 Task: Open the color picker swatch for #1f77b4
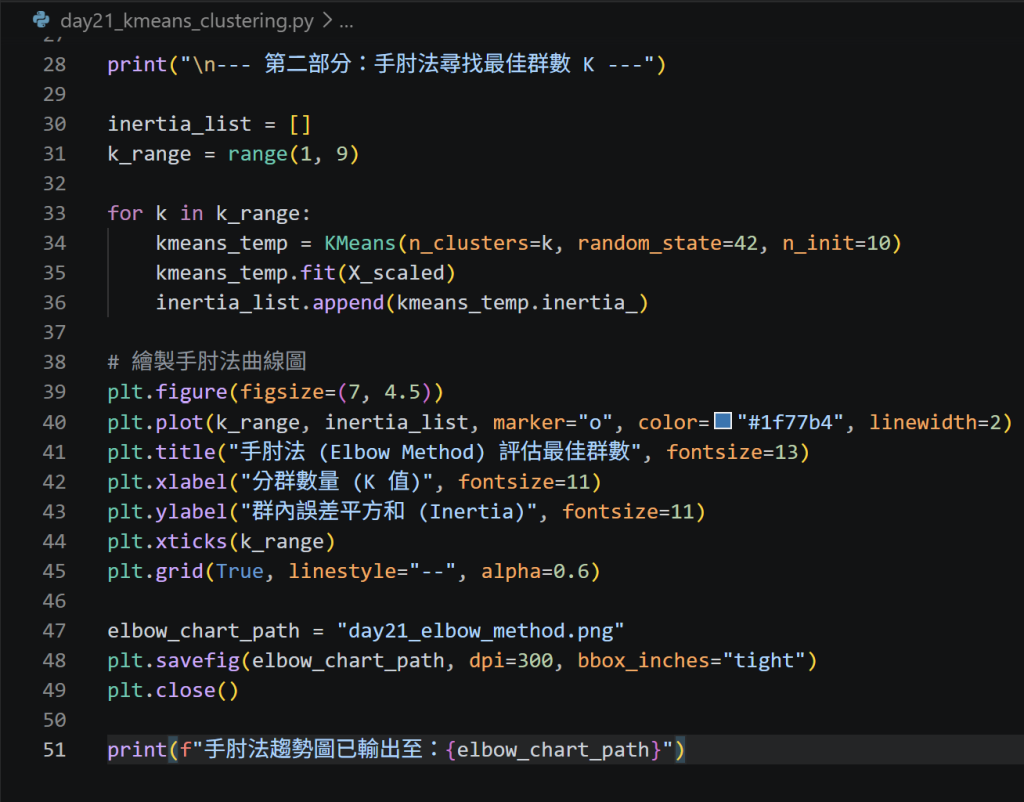click(x=722, y=421)
